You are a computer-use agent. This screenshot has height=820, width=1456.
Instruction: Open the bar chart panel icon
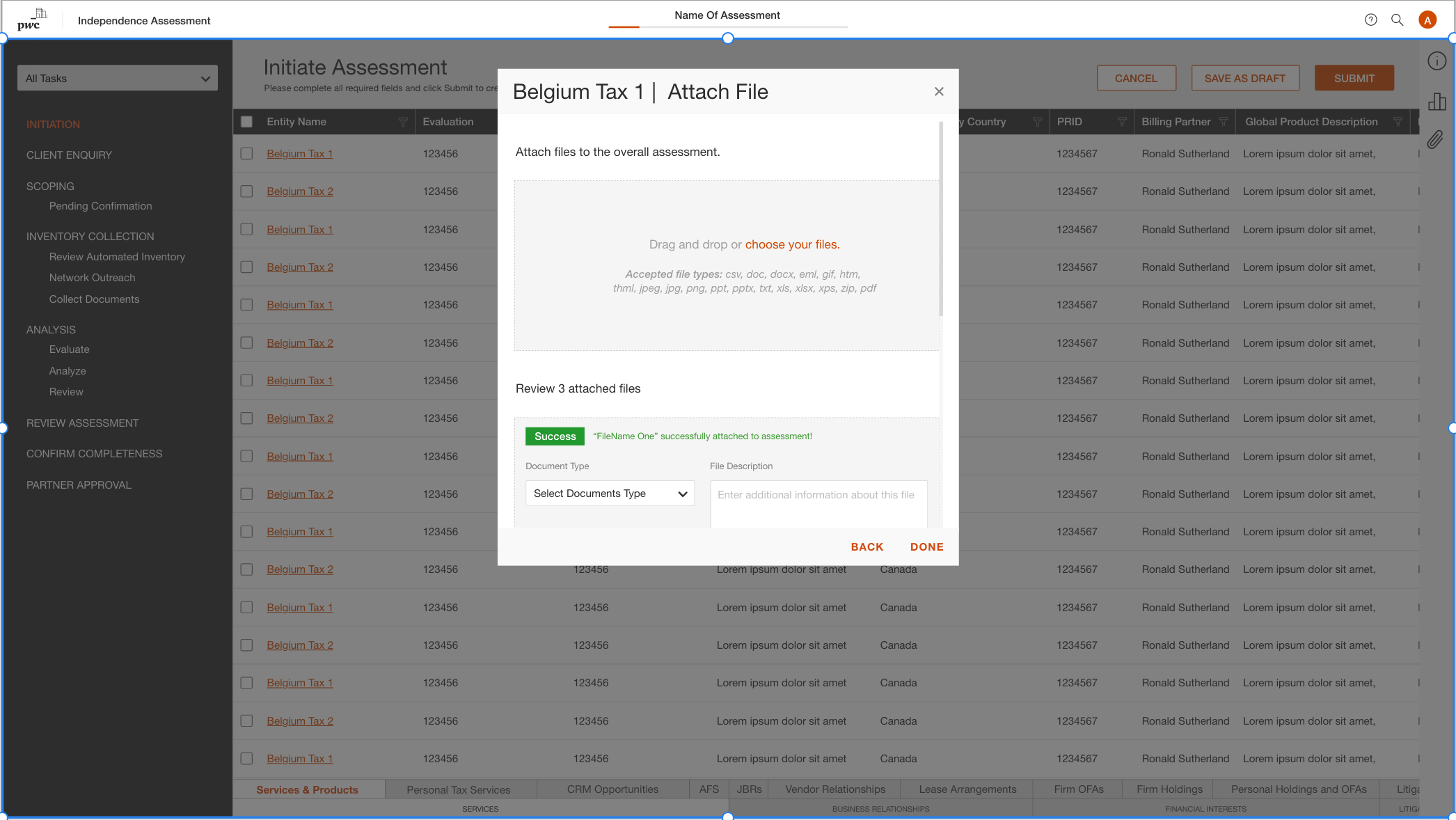[1437, 102]
